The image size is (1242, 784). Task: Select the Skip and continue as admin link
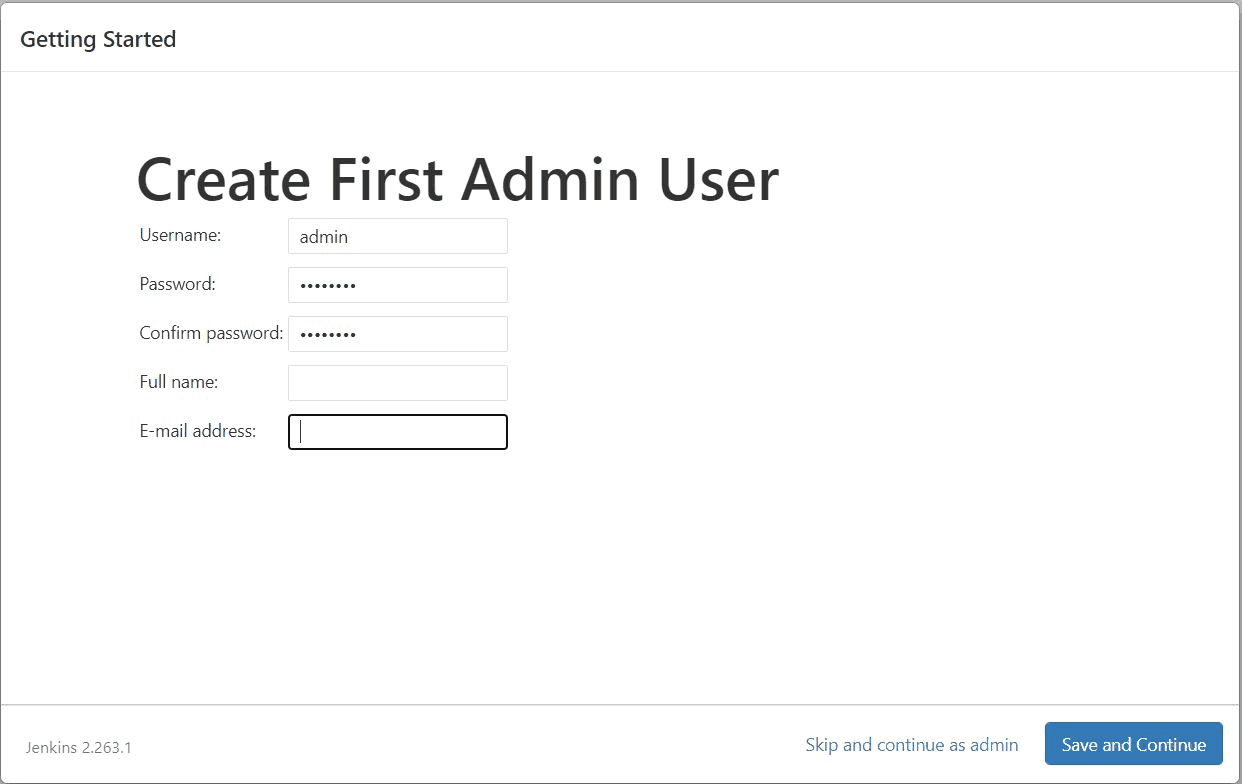tap(911, 744)
